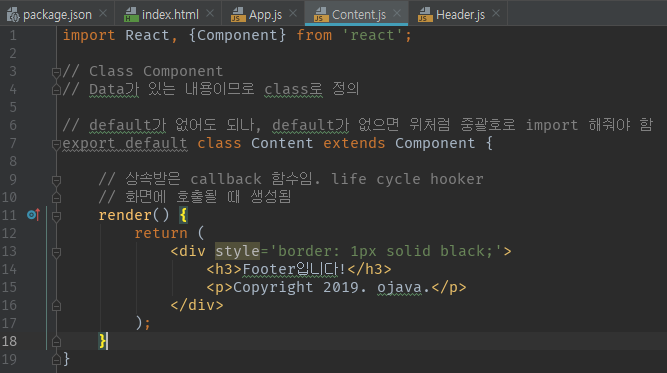667x373 pixels.
Task: Click the highlighted opening brace after render()
Action: tap(183, 215)
